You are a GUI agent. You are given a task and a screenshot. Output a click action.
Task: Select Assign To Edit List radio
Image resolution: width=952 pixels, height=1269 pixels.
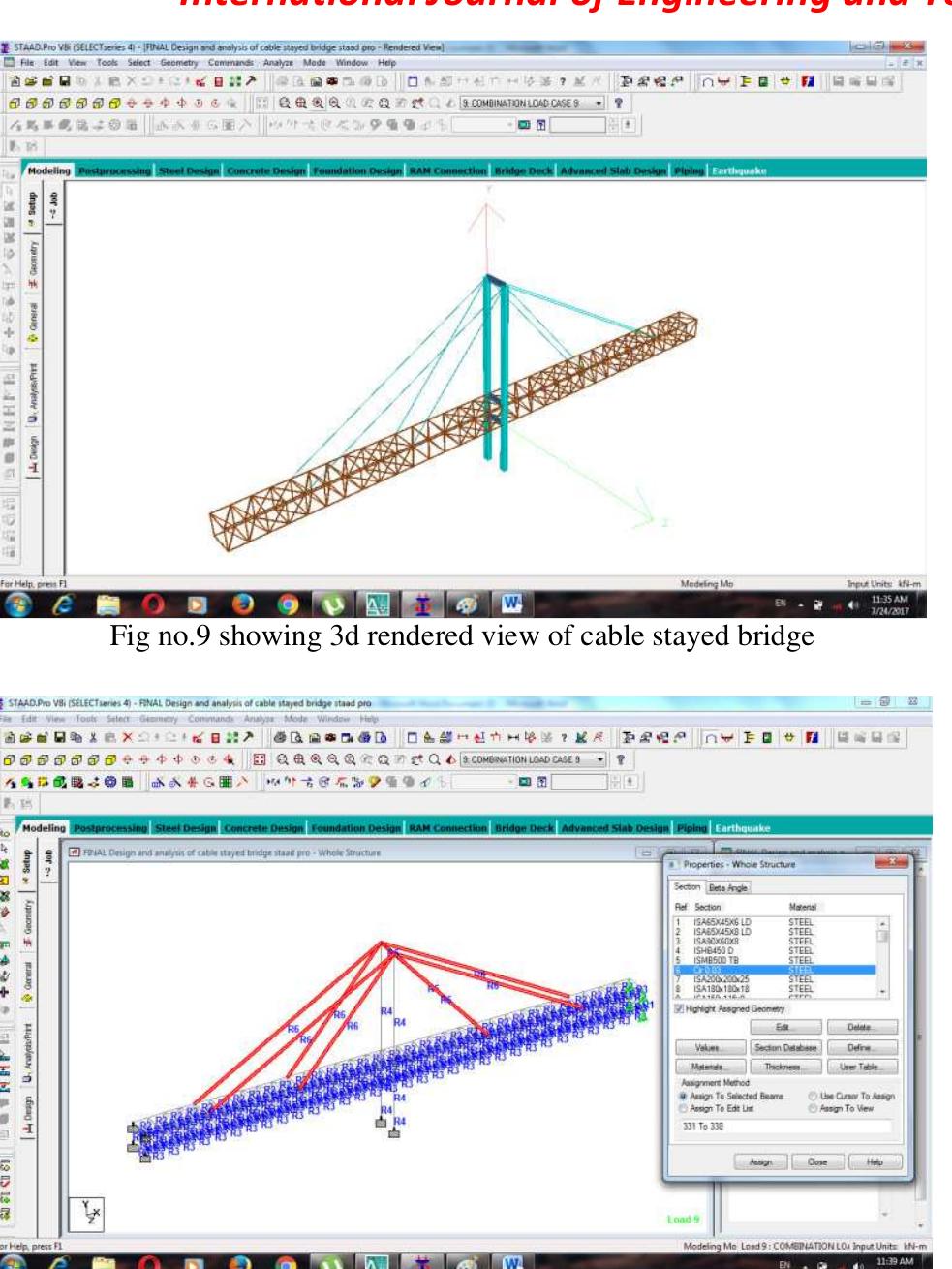(x=683, y=1108)
